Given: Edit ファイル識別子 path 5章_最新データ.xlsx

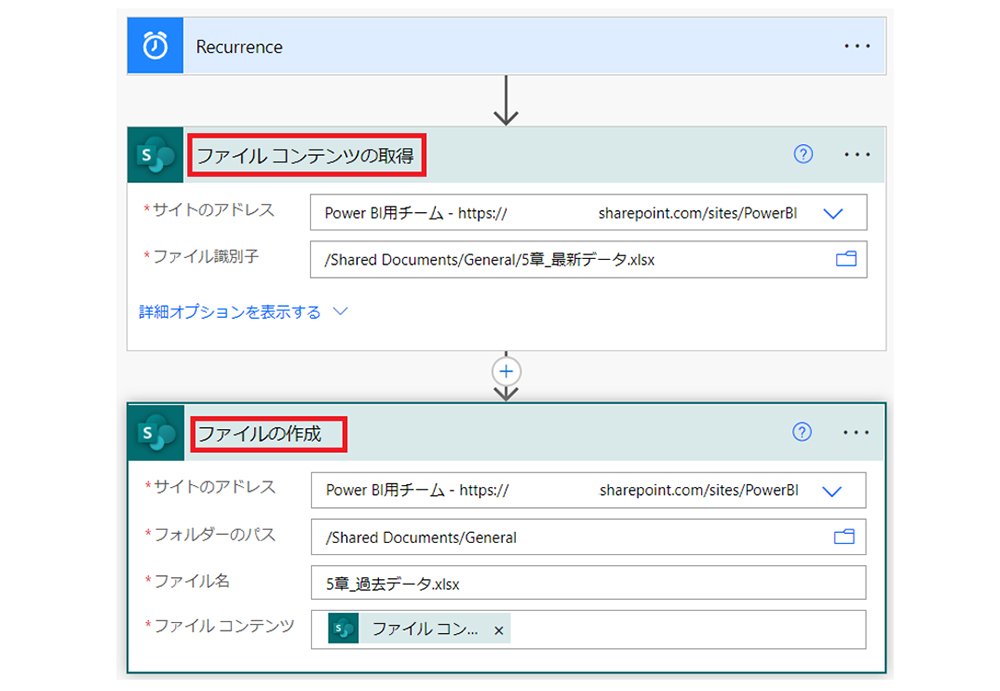Looking at the screenshot, I should point(588,260).
